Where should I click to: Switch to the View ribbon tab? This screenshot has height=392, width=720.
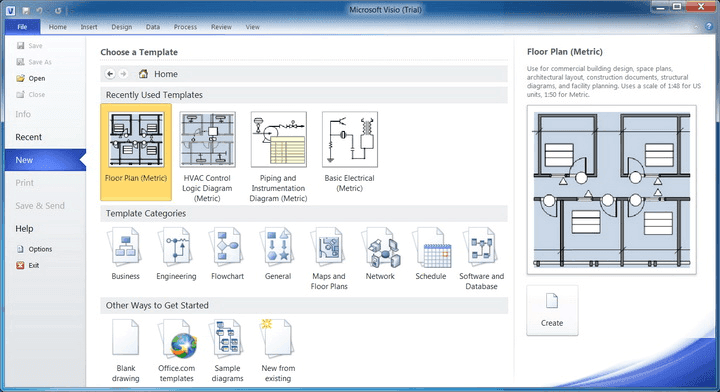[253, 27]
